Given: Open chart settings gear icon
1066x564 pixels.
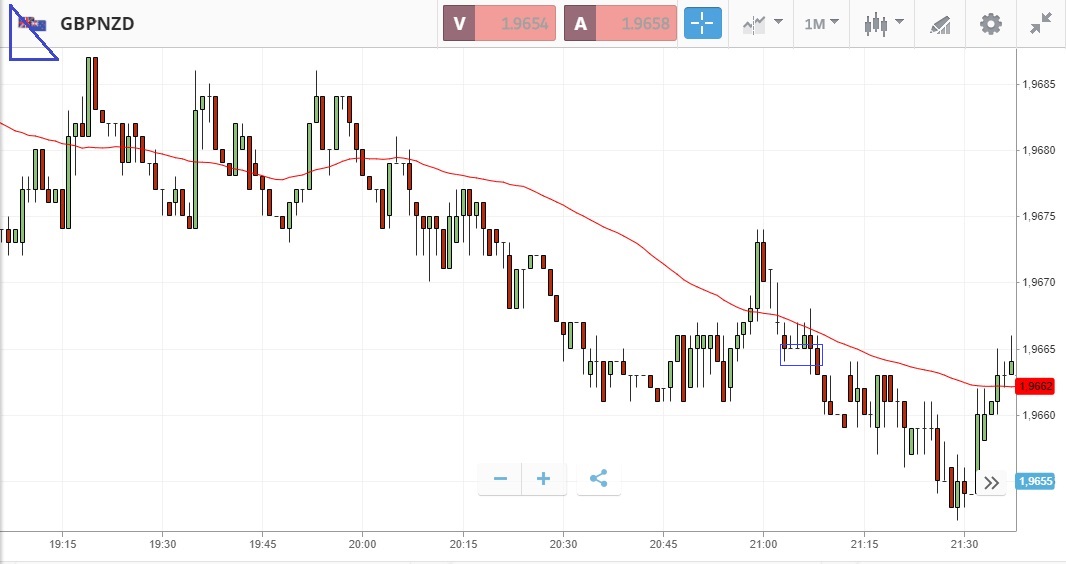Looking at the screenshot, I should click(x=990, y=24).
